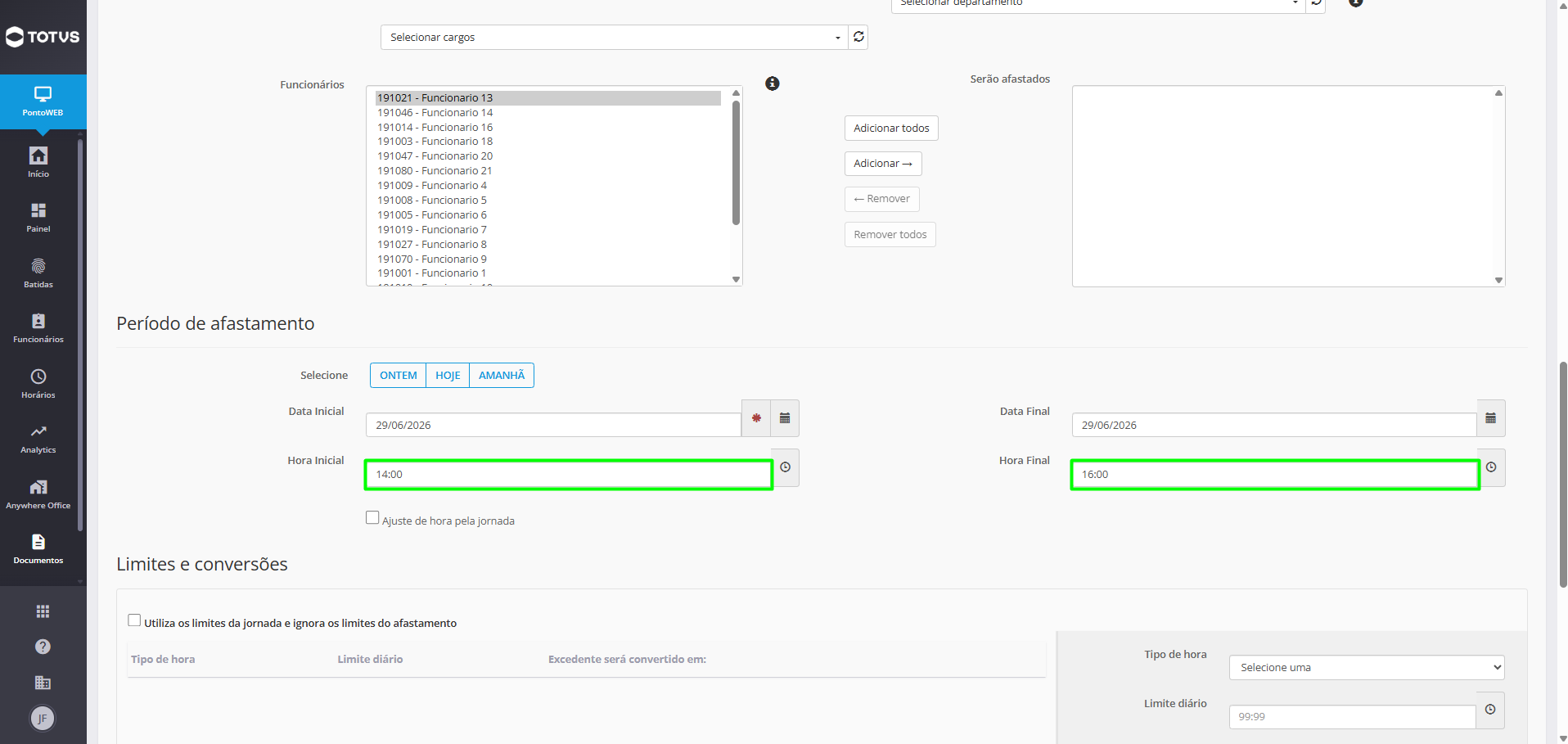
Task: Select 191008 - Funcionario 5
Action: pos(547,201)
